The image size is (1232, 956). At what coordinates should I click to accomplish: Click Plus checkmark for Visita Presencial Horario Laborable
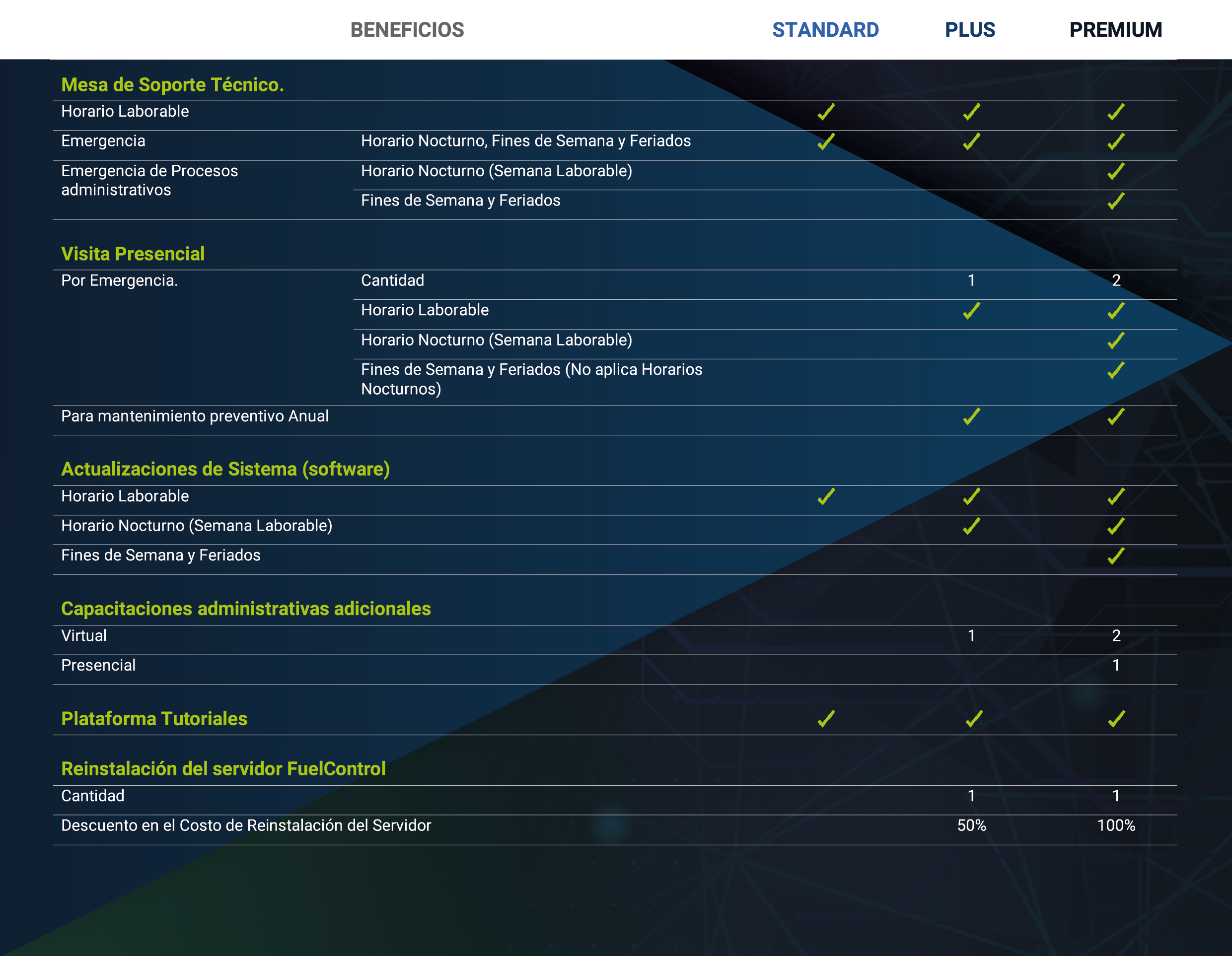click(971, 310)
